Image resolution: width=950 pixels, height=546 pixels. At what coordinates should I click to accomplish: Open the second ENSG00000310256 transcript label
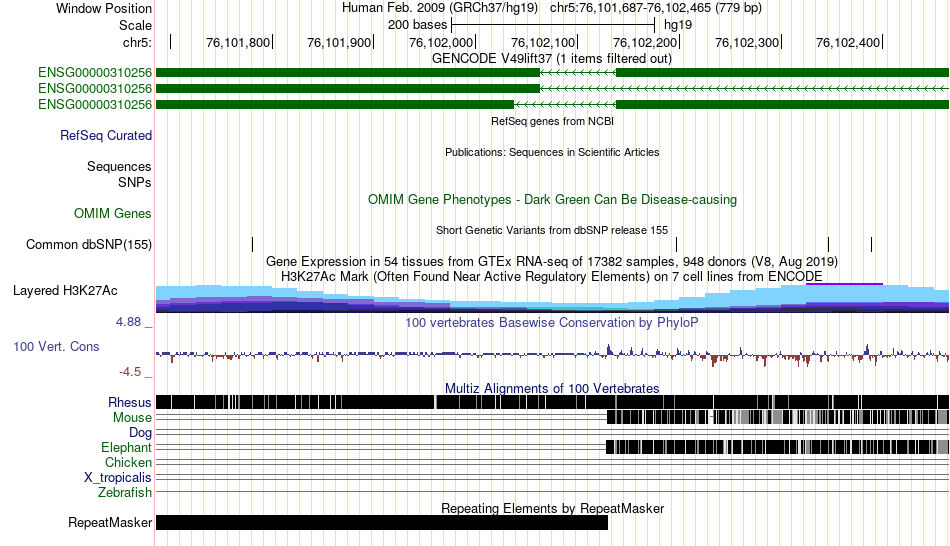tap(95, 88)
